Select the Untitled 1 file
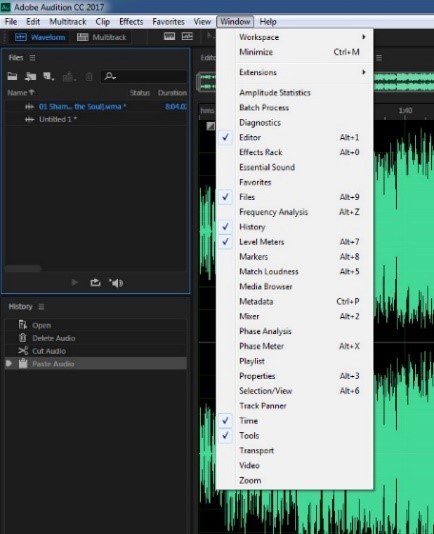The height and width of the screenshot is (534, 434). 95,119
